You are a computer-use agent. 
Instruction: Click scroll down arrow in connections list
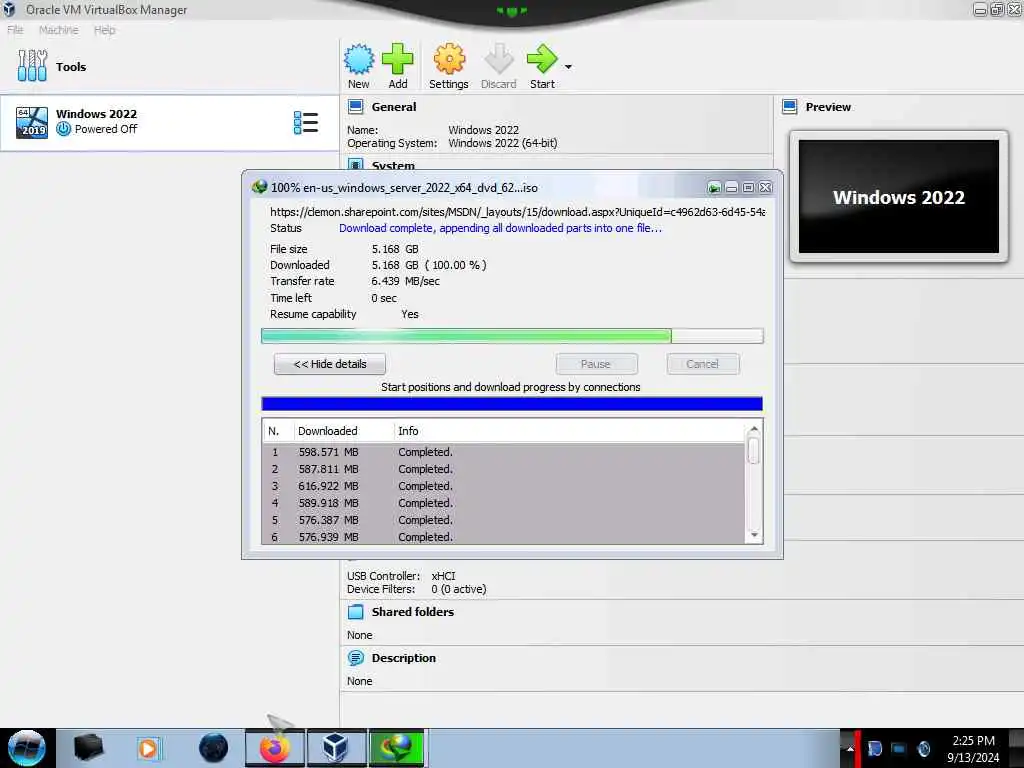(754, 536)
